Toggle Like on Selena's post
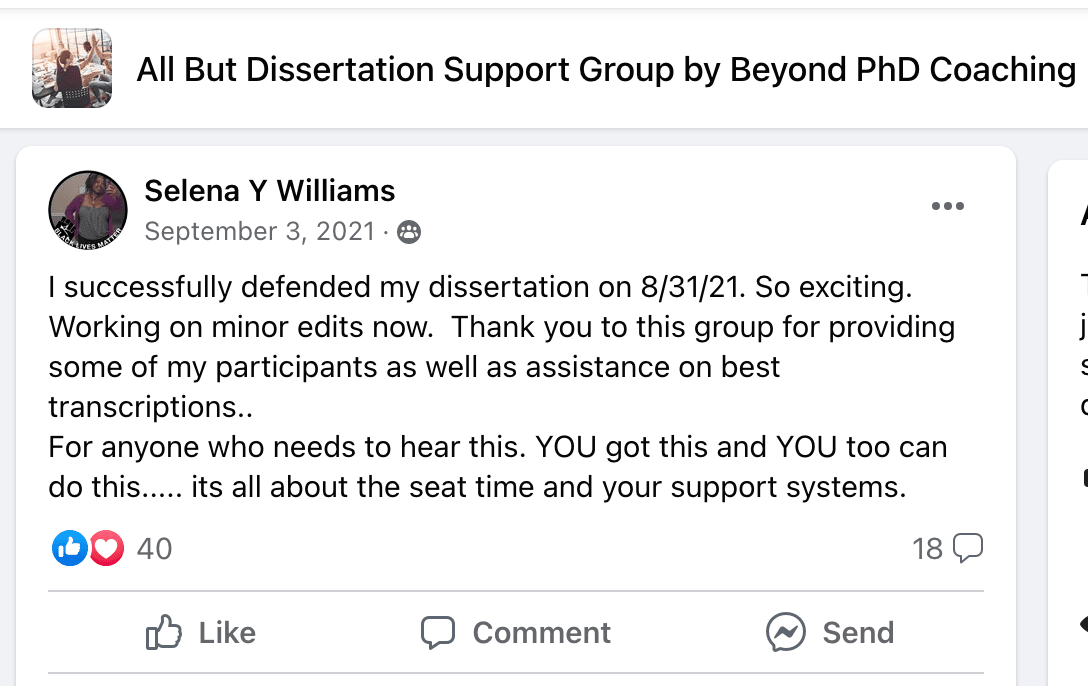This screenshot has height=686, width=1088. pyautogui.click(x=202, y=632)
